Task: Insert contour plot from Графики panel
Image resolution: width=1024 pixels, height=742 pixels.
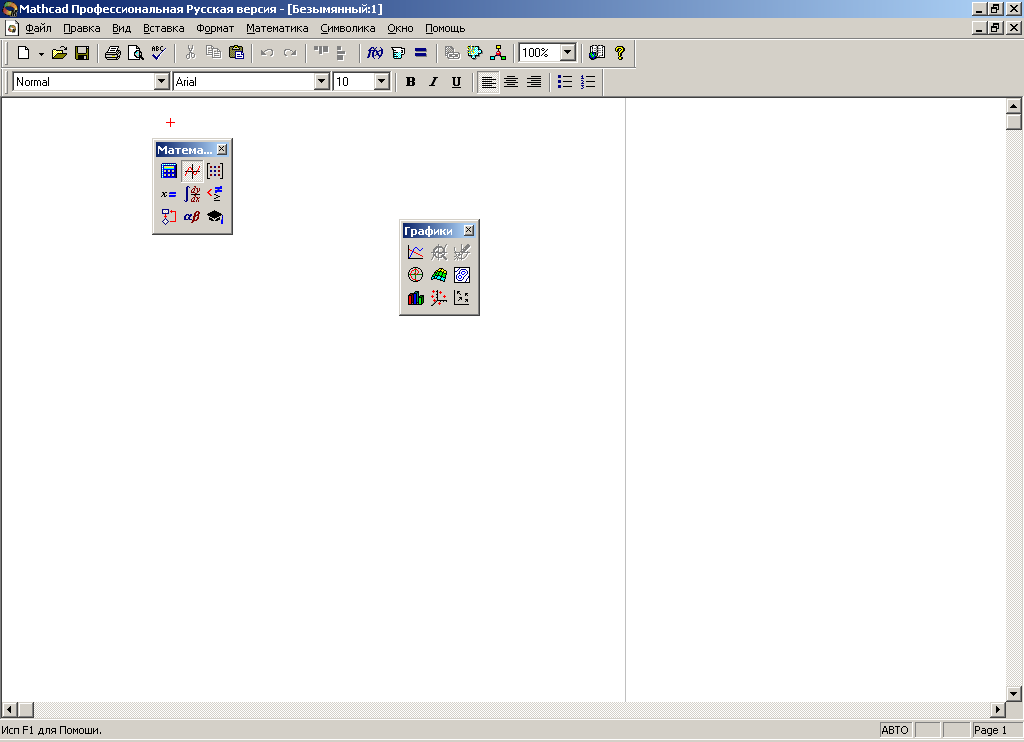Action: click(462, 275)
